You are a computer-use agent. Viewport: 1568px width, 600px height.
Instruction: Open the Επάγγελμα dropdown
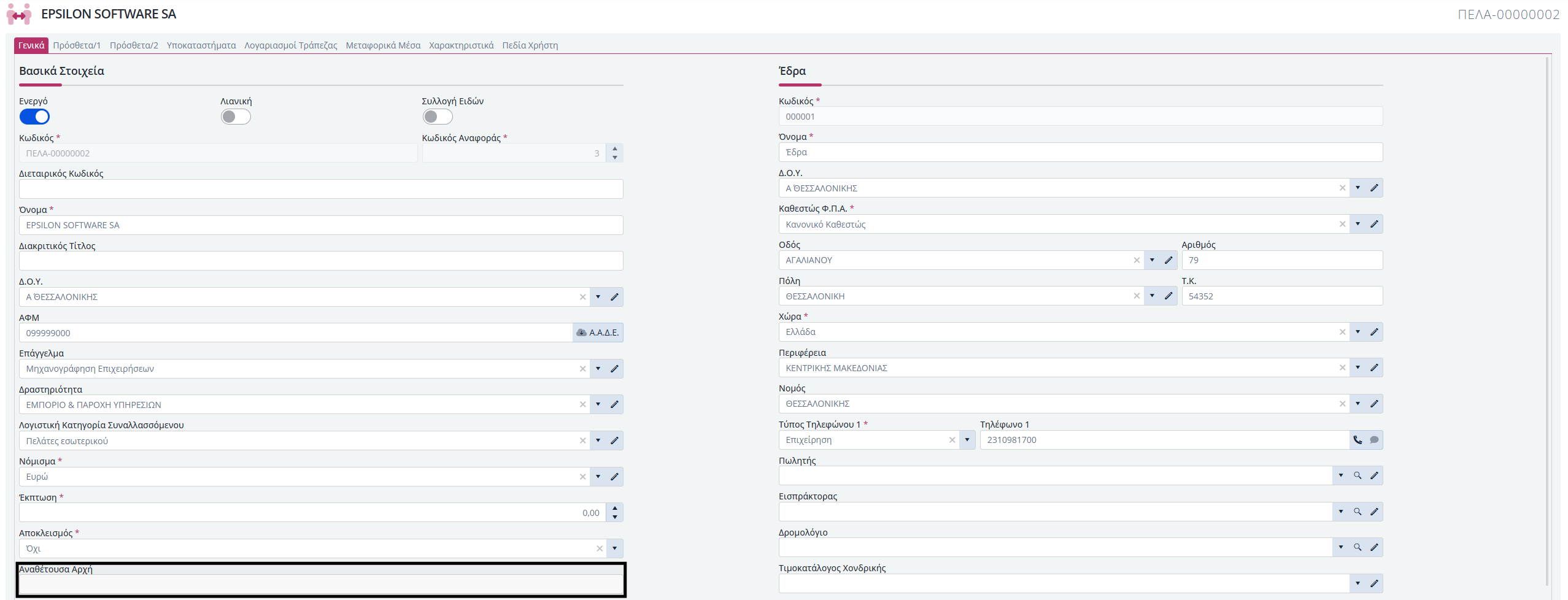pos(598,369)
